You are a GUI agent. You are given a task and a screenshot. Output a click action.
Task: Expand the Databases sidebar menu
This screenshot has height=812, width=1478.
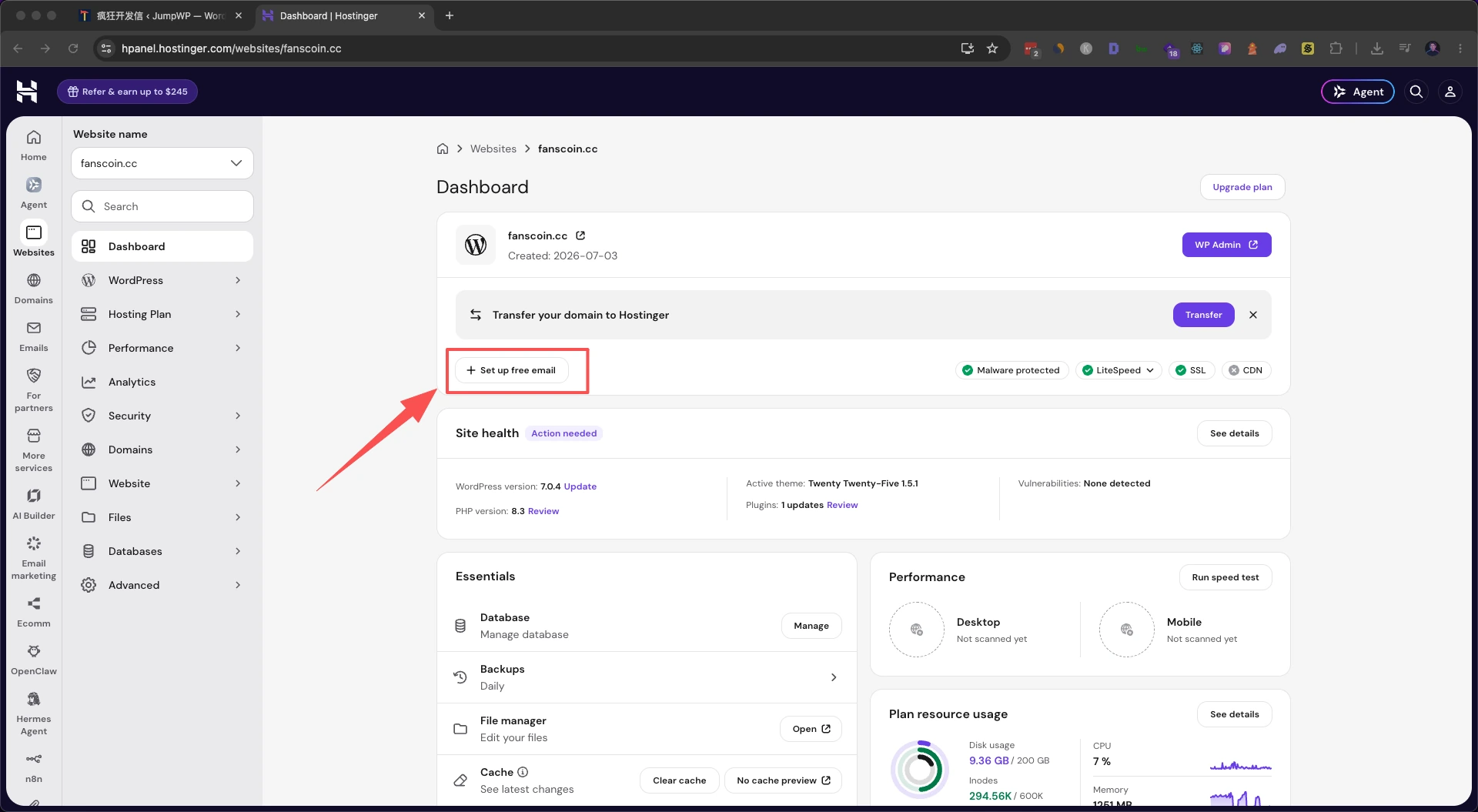point(162,551)
